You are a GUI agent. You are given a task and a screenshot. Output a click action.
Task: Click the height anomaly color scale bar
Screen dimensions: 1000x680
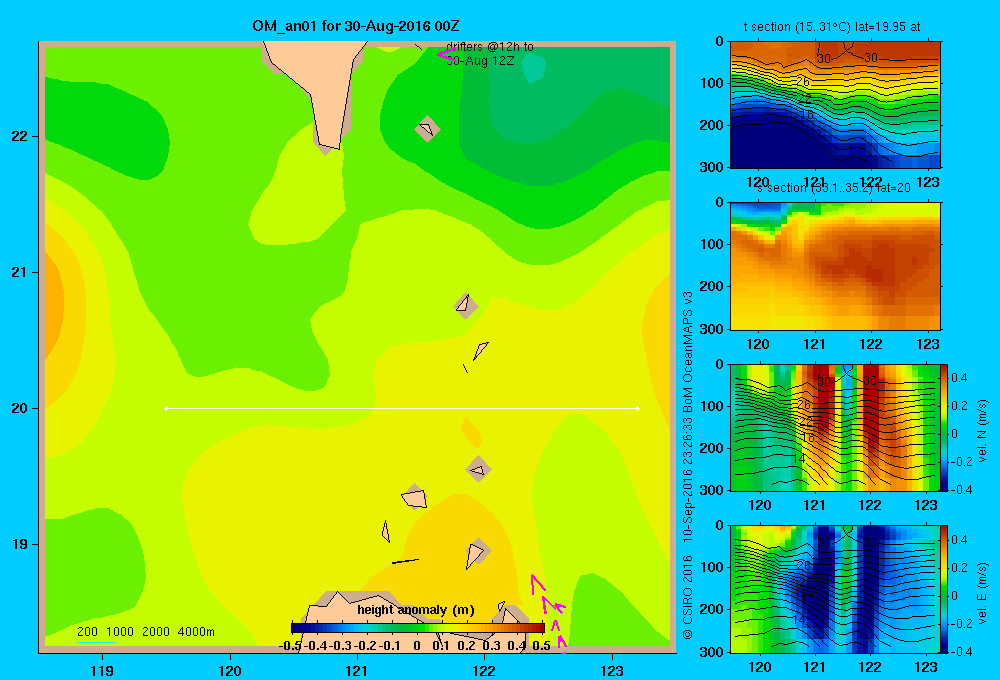click(x=418, y=628)
